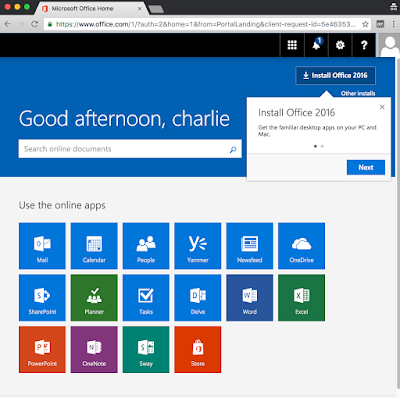Close the Install Office 2016 popup
Image resolution: width=400 pixels, height=398 pixels.
(382, 107)
